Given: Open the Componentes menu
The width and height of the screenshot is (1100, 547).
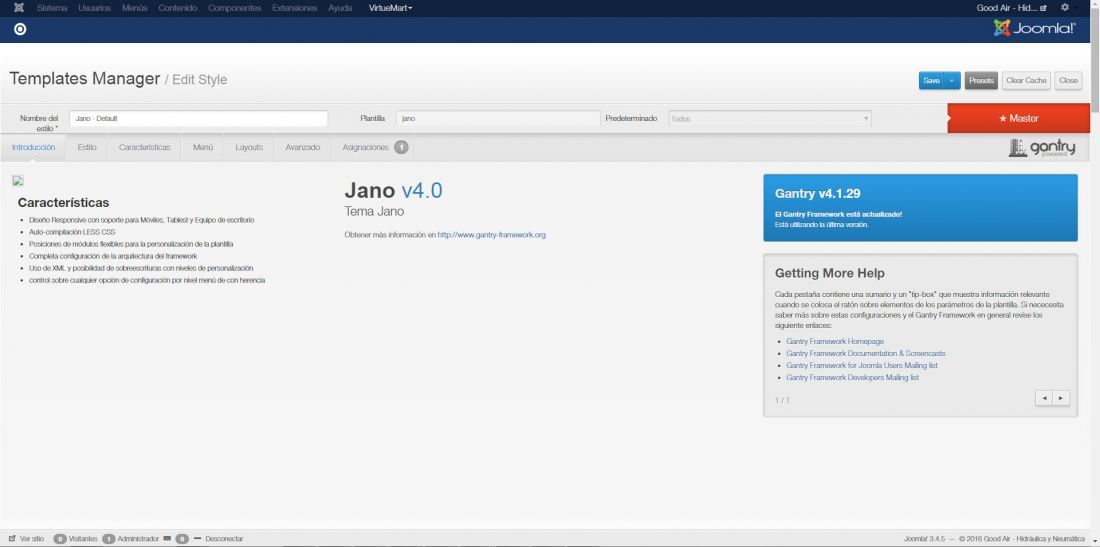Looking at the screenshot, I should click(x=234, y=8).
